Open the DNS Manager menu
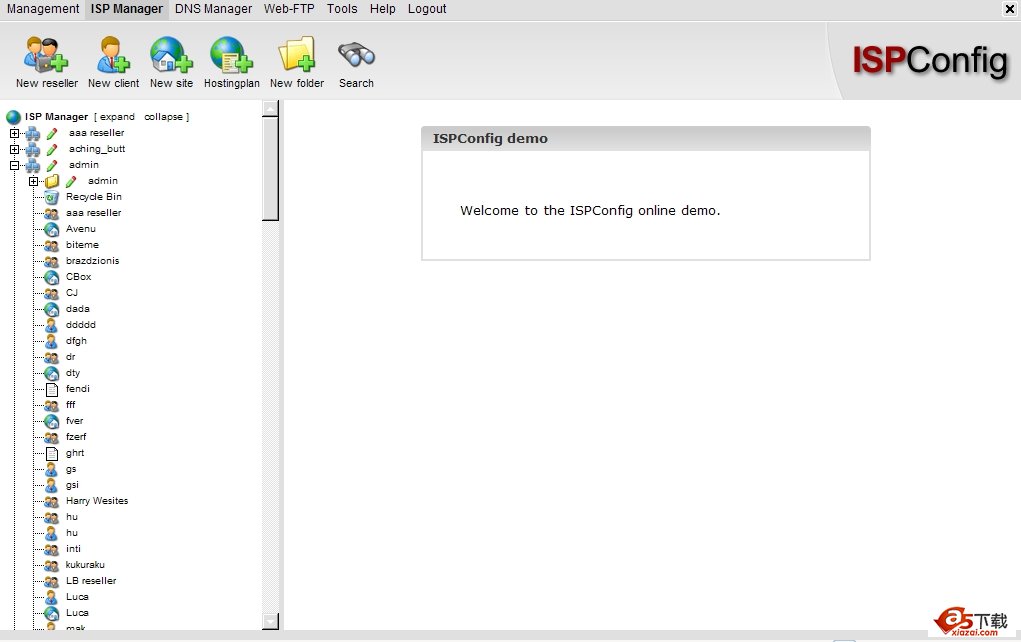This screenshot has height=642, width=1021. [214, 9]
